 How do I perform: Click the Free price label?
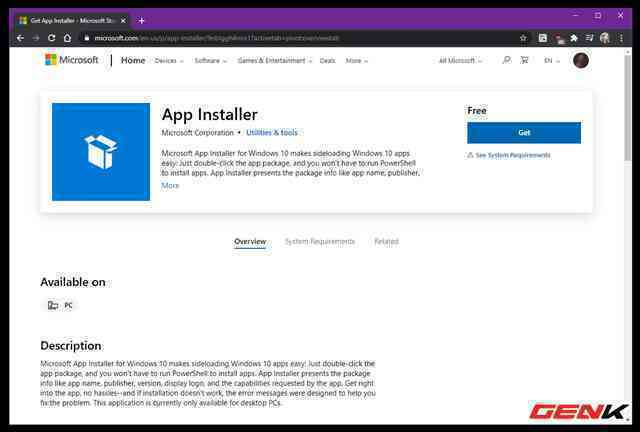coord(477,111)
